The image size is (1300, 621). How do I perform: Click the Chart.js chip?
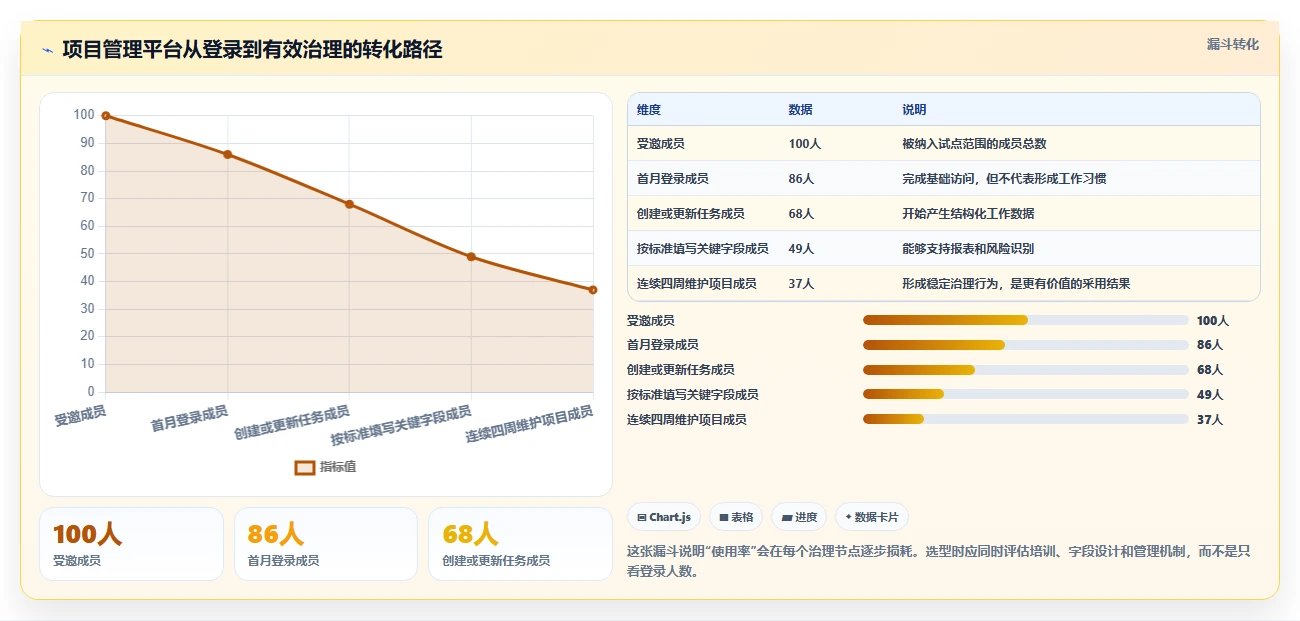pyautogui.click(x=664, y=517)
